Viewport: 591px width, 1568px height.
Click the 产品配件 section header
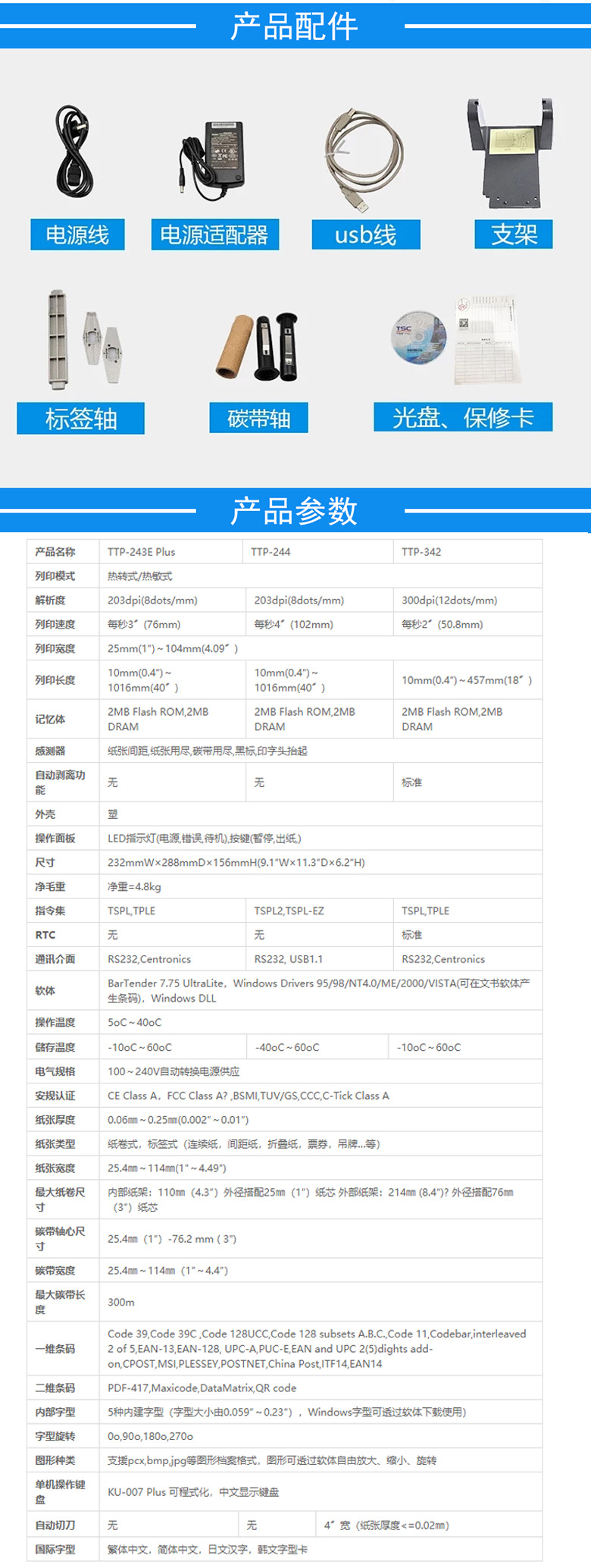[x=294, y=27]
